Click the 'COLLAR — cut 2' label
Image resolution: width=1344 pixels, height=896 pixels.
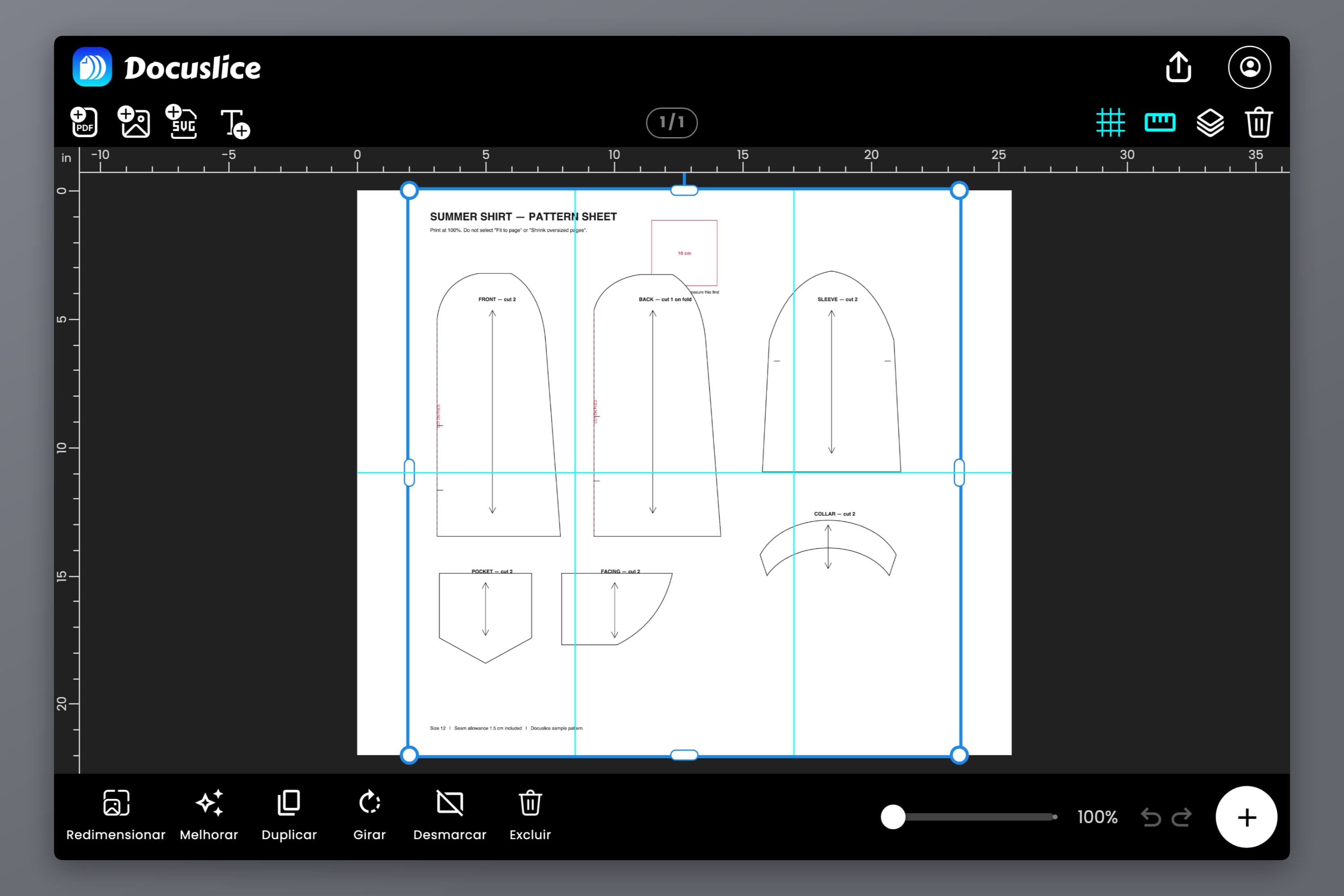[834, 514]
